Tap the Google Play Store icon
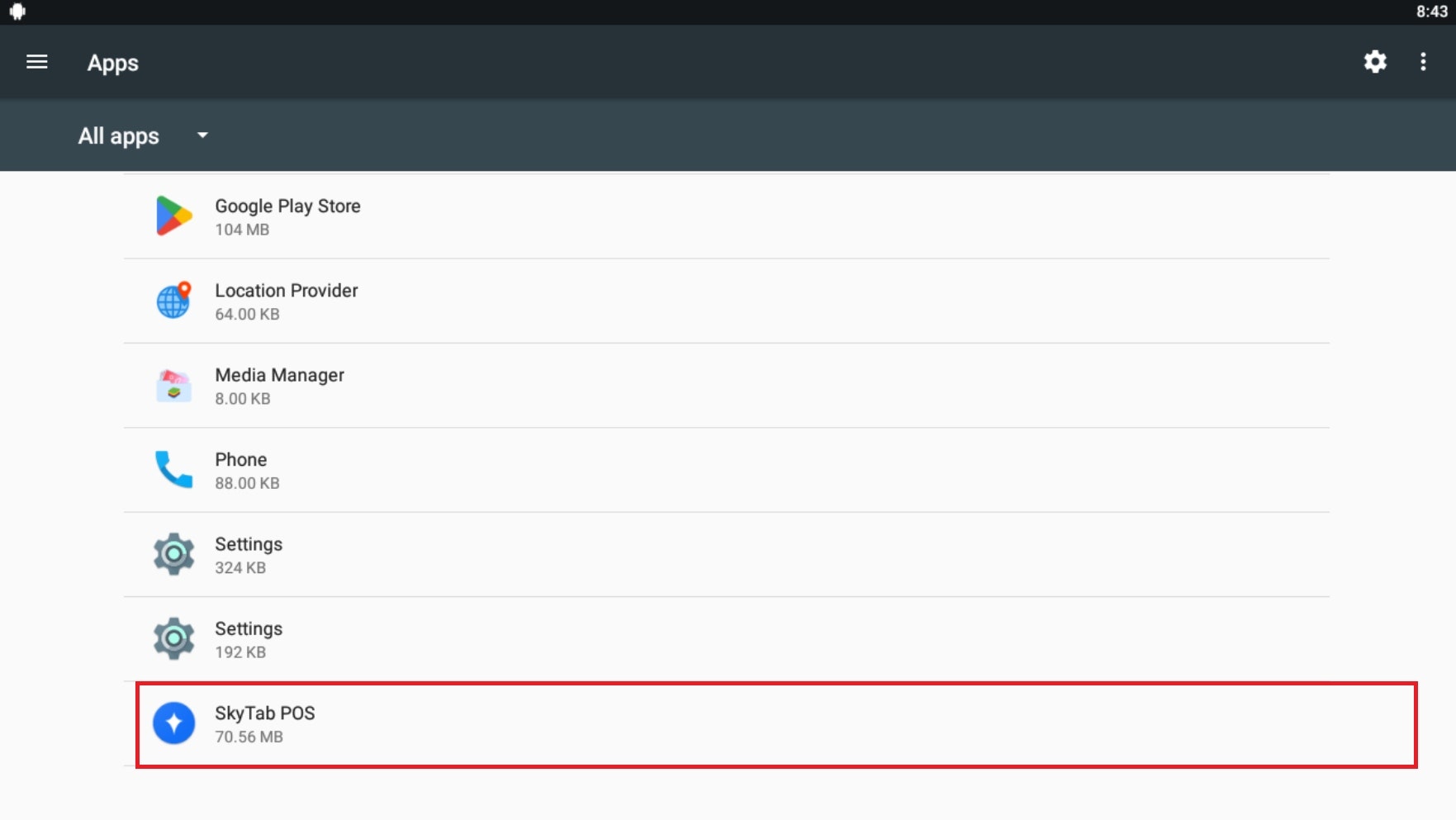This screenshot has width=1456, height=820. [173, 216]
